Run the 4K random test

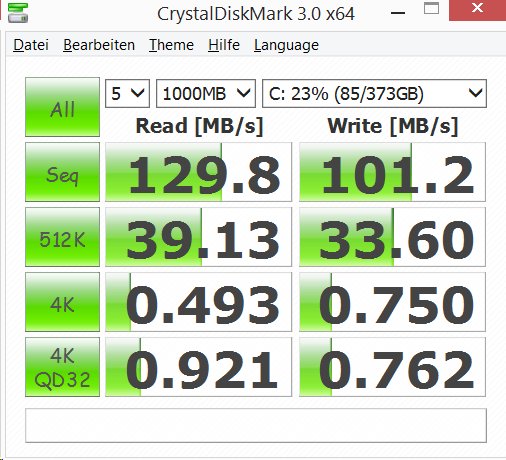[62, 302]
